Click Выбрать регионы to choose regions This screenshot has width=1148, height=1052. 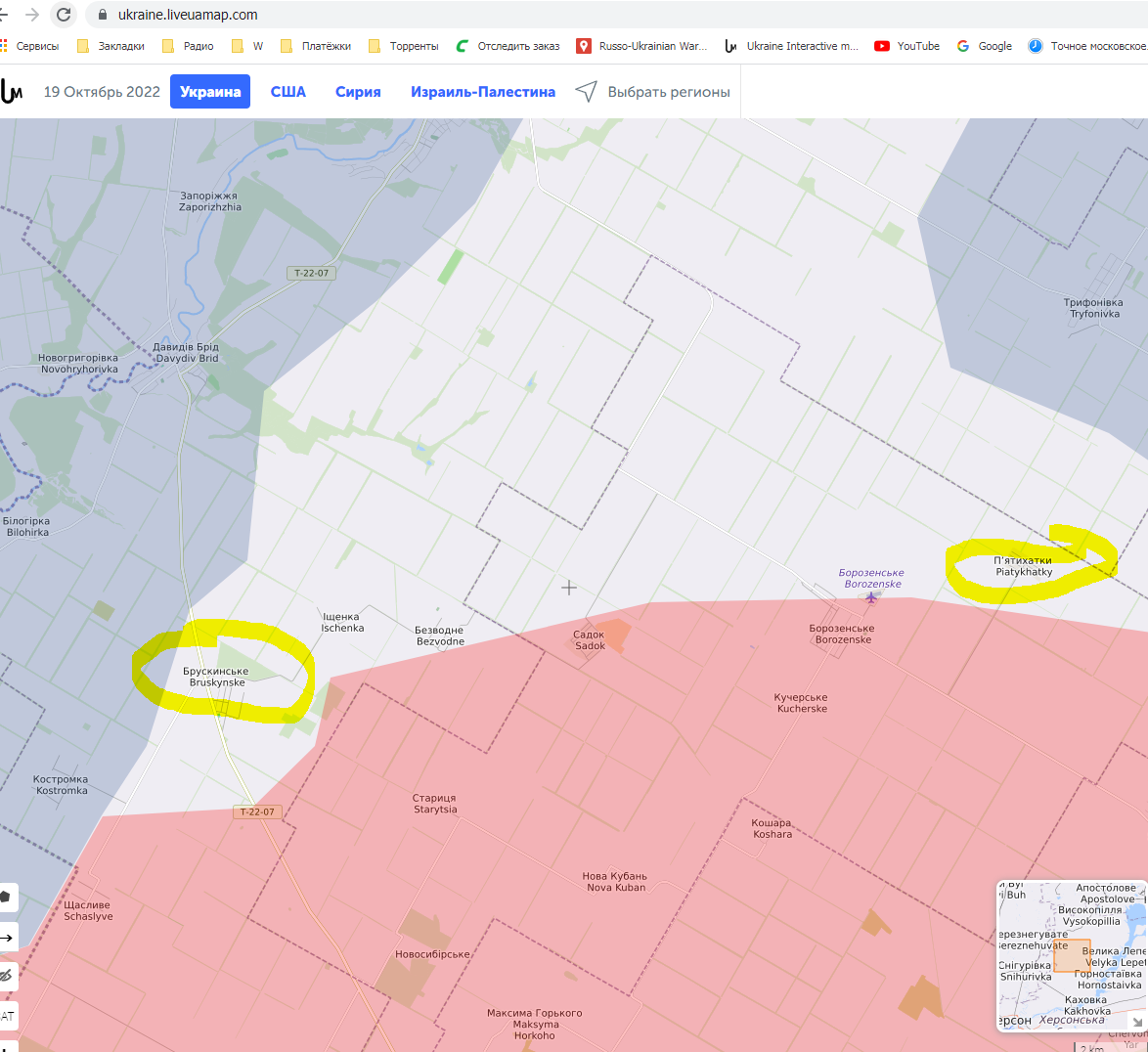point(669,92)
